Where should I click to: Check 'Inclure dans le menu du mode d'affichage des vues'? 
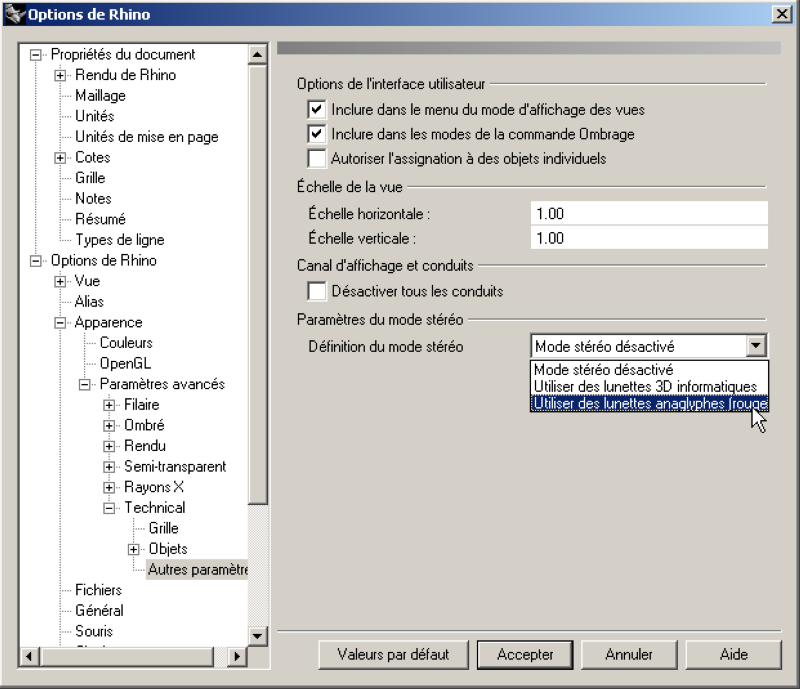(316, 109)
